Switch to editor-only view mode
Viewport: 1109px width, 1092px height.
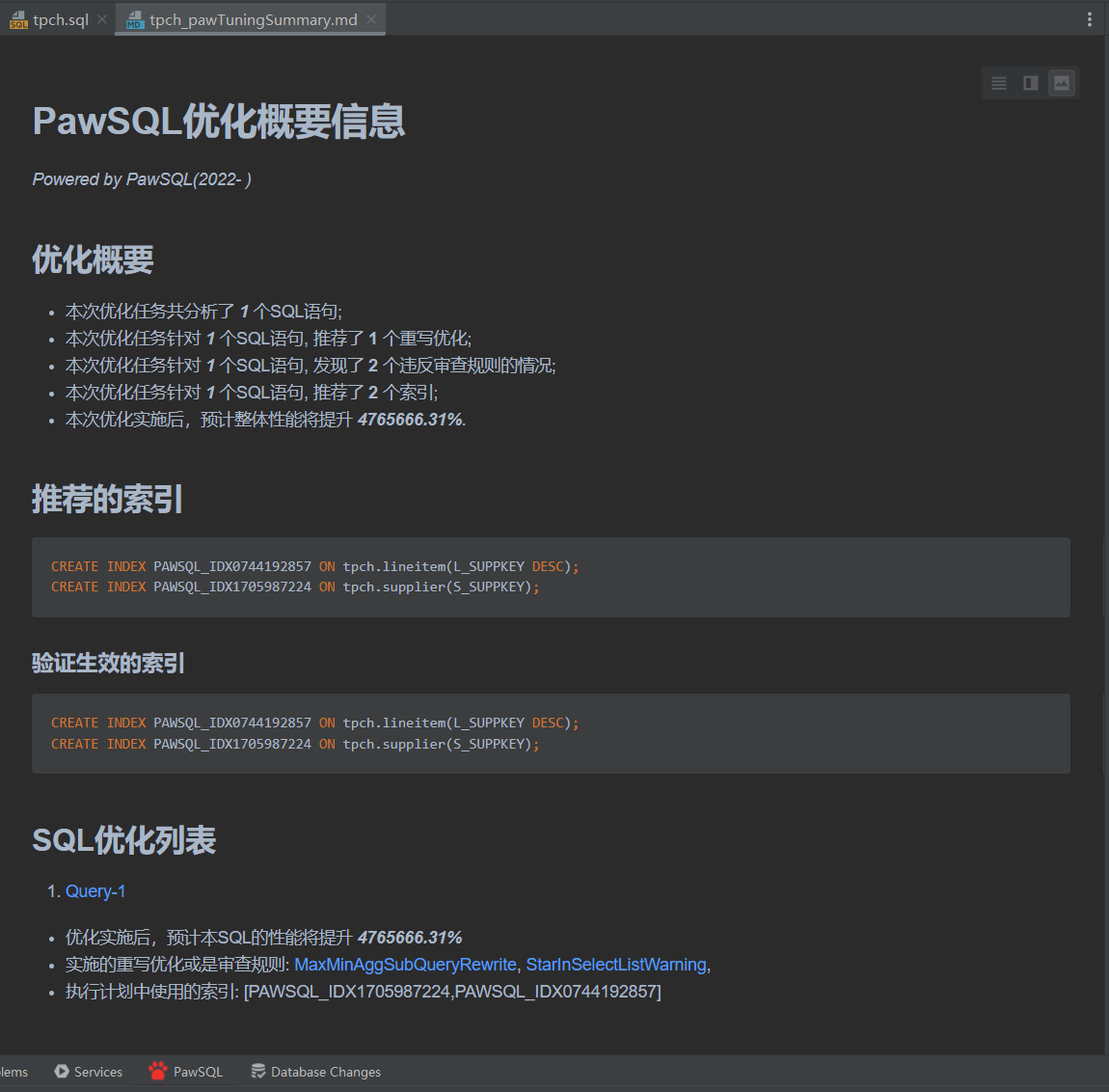pyautogui.click(x=999, y=83)
